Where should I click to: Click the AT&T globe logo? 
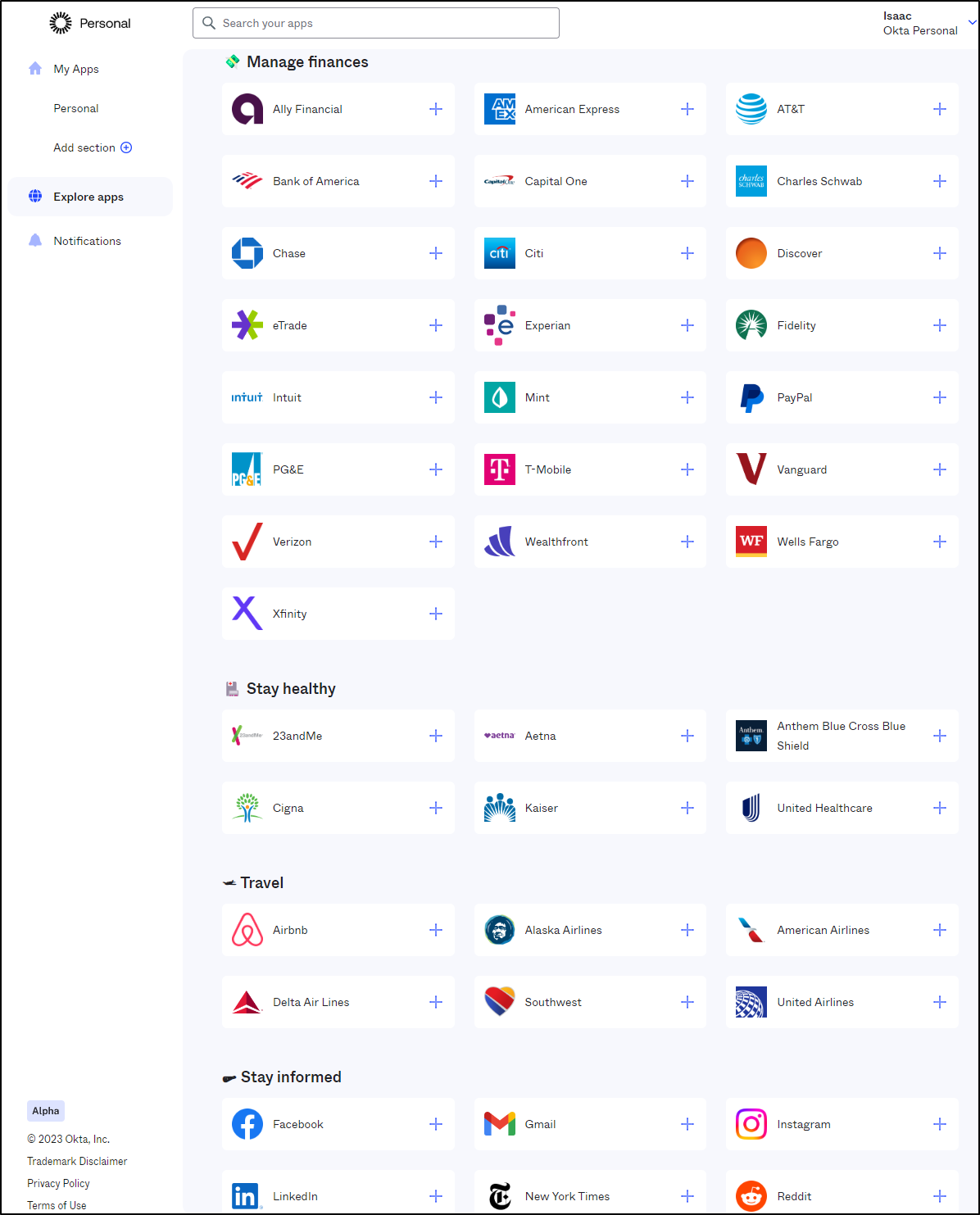[x=751, y=109]
